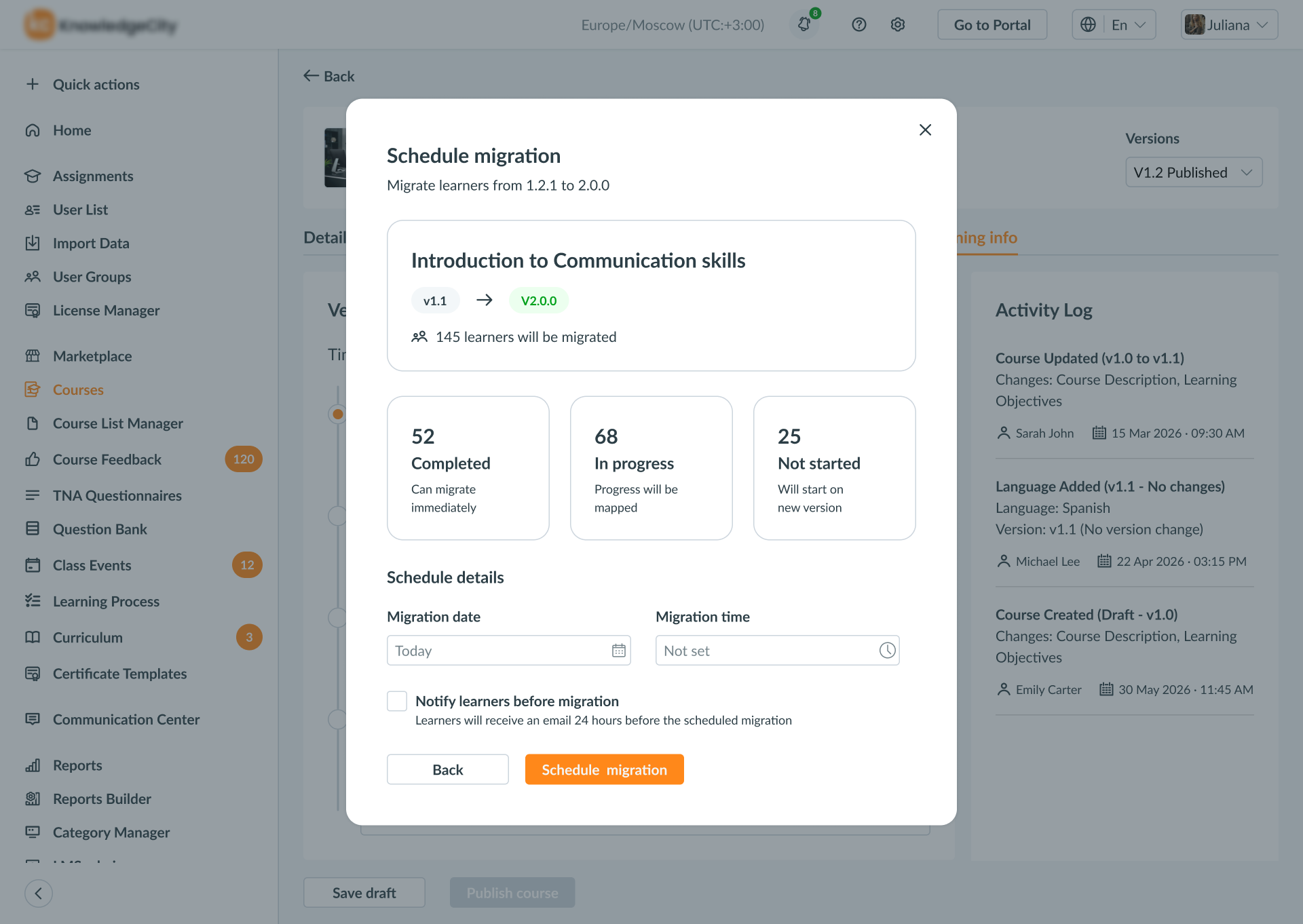Image resolution: width=1303 pixels, height=924 pixels.
Task: Click the clock icon in Migration time
Action: click(x=887, y=651)
